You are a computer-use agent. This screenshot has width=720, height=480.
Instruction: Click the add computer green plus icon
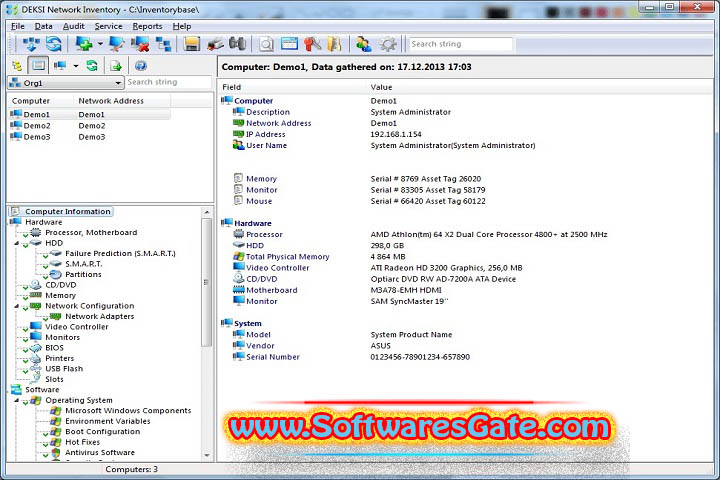(x=84, y=44)
